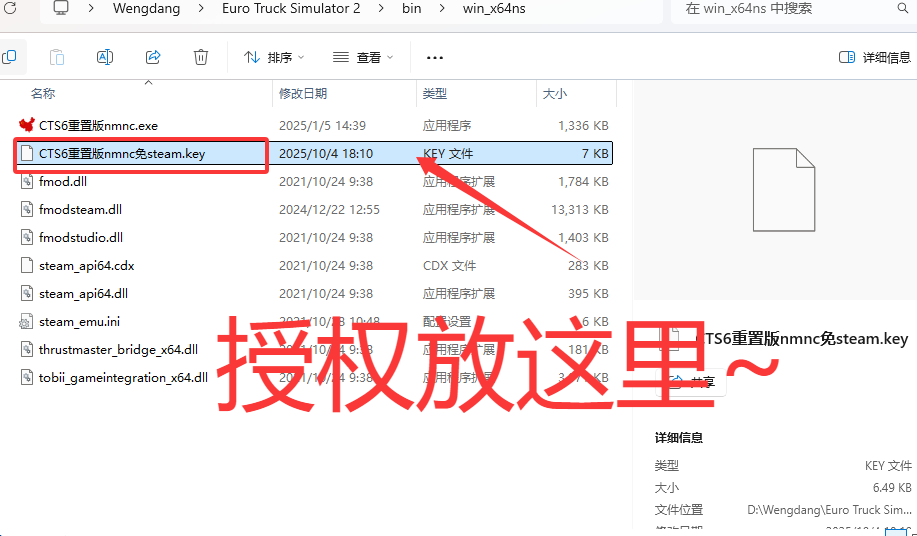Image resolution: width=917 pixels, height=536 pixels.
Task: Click the steam_emu.ini gear file icon
Action: (27, 322)
